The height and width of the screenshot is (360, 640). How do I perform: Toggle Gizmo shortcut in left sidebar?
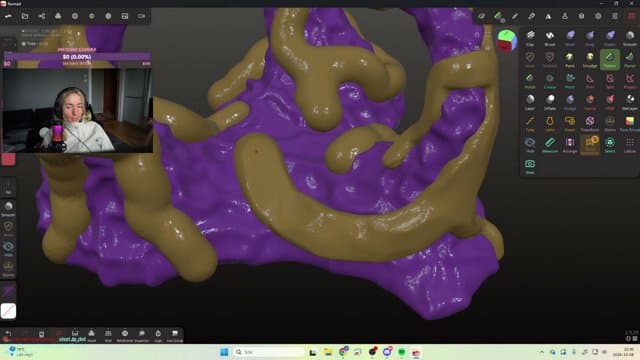pos(8,269)
